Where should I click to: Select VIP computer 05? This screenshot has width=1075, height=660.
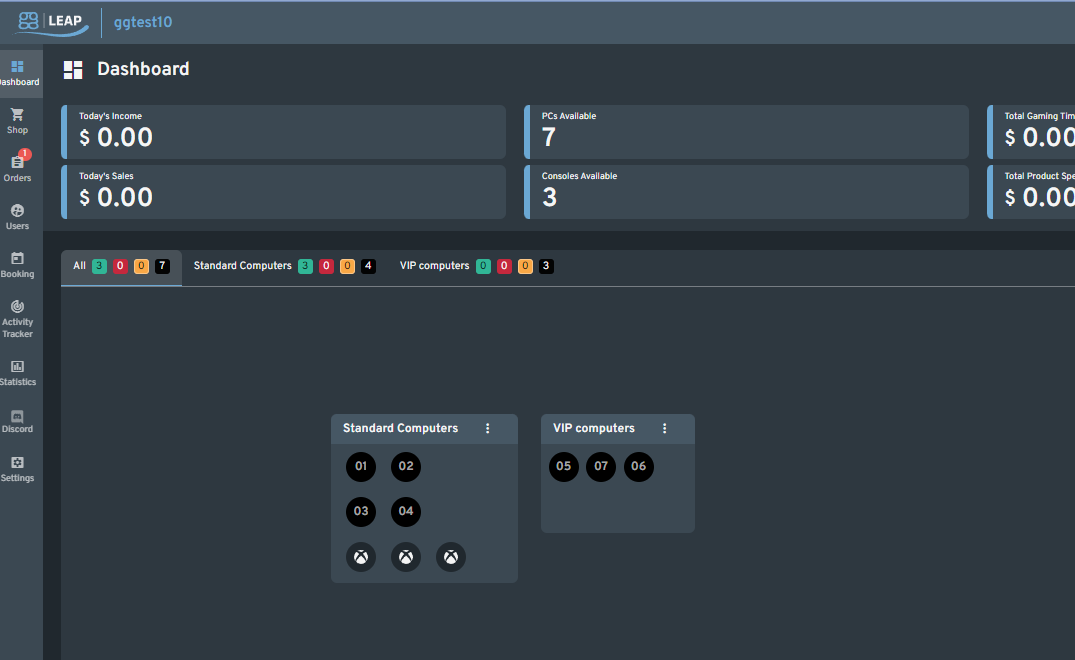[x=563, y=466]
